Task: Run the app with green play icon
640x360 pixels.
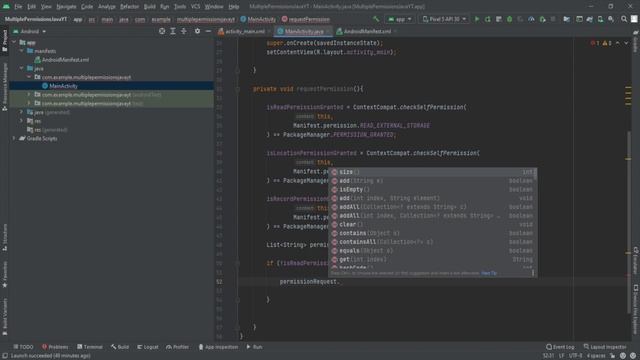Action: pyautogui.click(x=476, y=19)
